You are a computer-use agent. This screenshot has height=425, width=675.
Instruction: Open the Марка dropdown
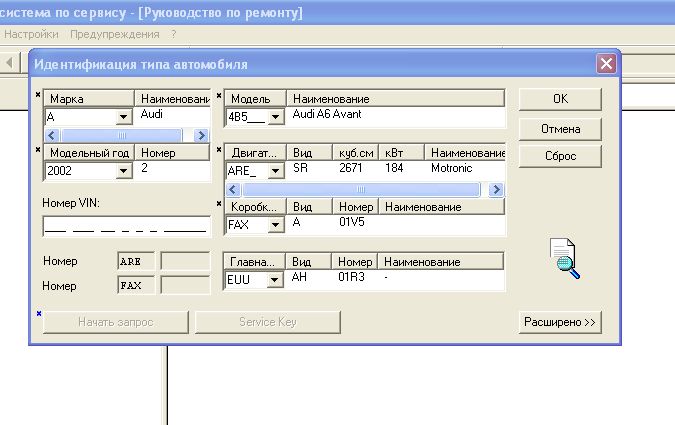point(124,117)
